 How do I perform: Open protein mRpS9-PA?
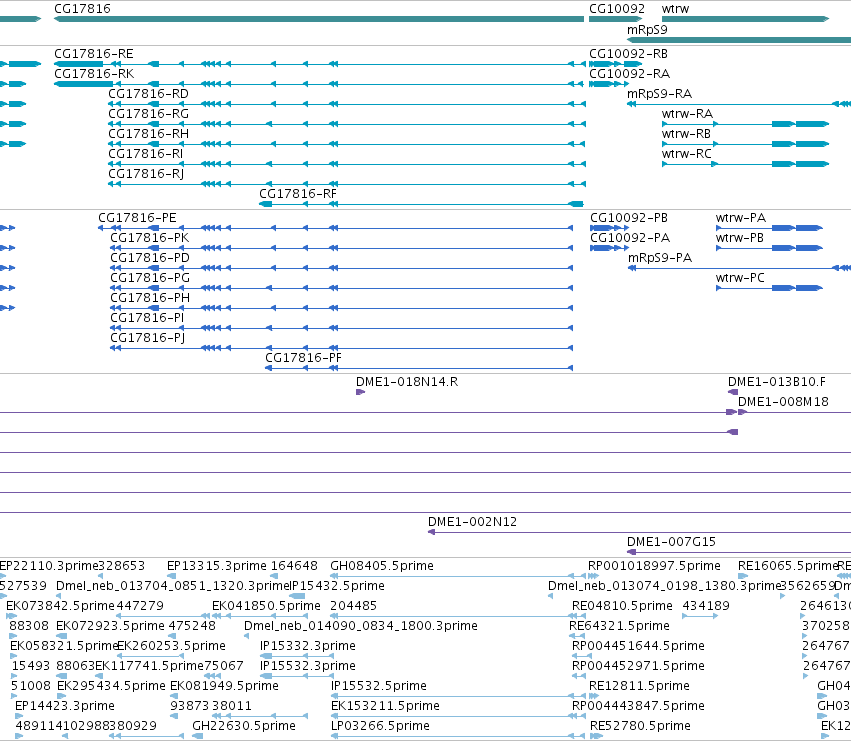coord(660,258)
